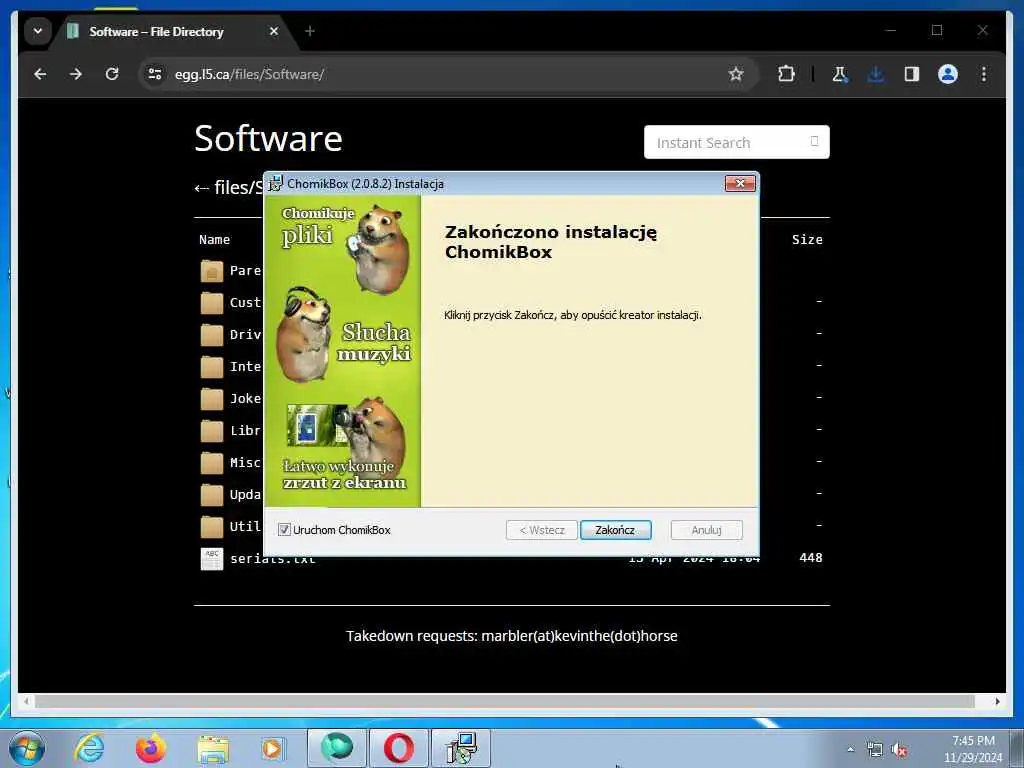Launch Firefox from the taskbar
The height and width of the screenshot is (768, 1024).
[x=151, y=748]
